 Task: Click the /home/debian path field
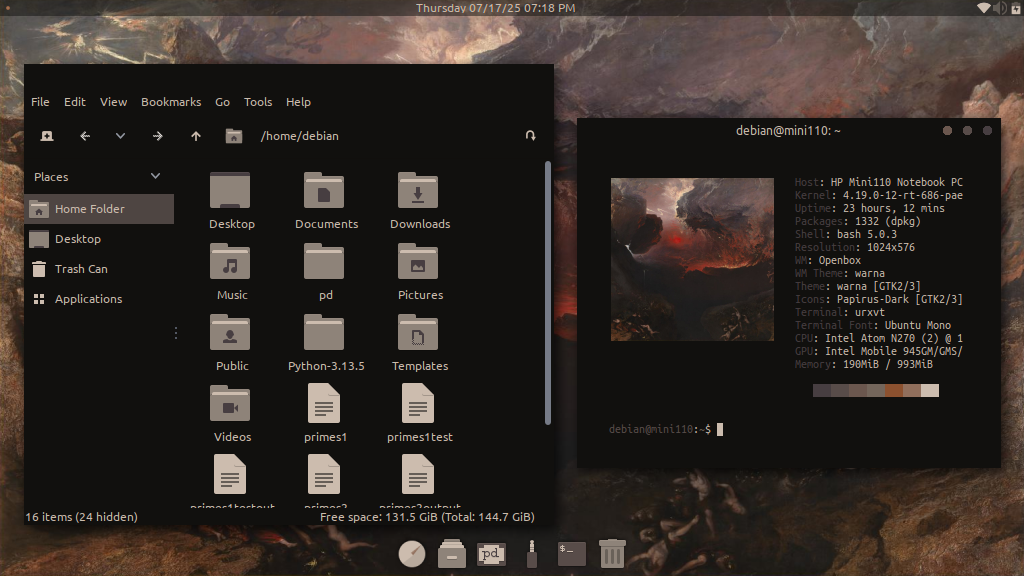(385, 136)
